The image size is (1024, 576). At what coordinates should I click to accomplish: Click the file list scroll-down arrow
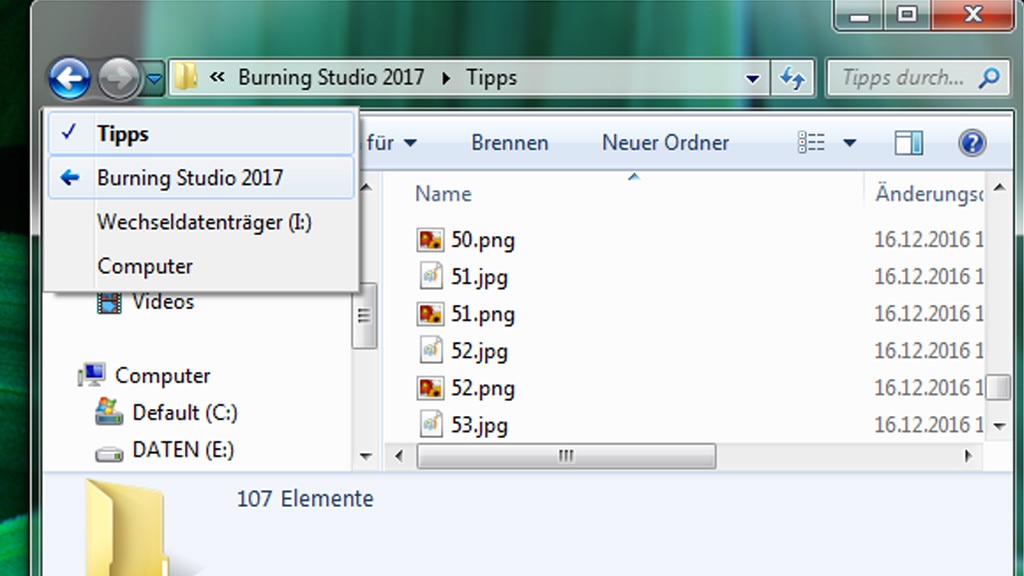pos(999,426)
